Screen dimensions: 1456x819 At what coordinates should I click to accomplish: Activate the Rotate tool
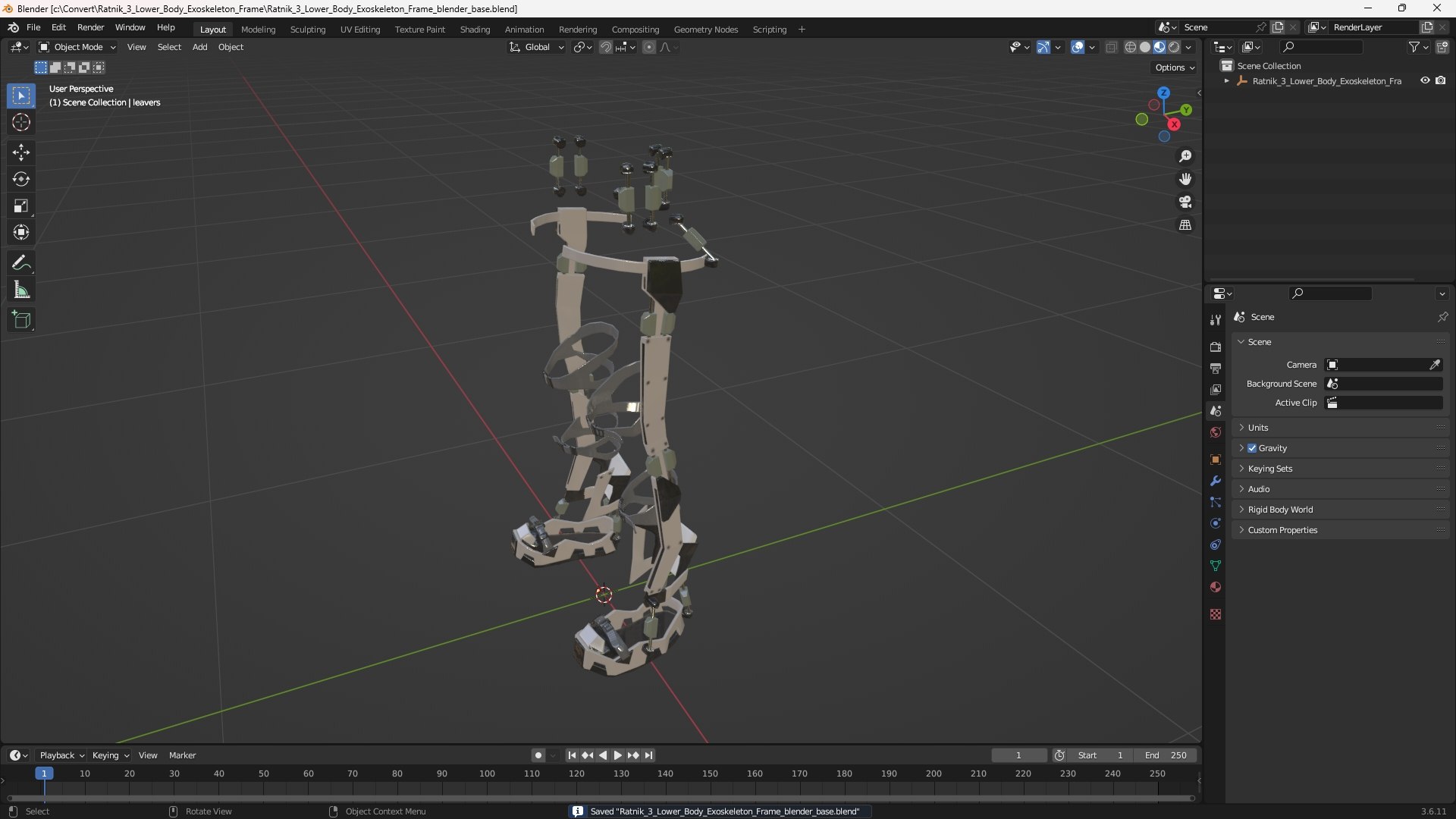pyautogui.click(x=21, y=179)
